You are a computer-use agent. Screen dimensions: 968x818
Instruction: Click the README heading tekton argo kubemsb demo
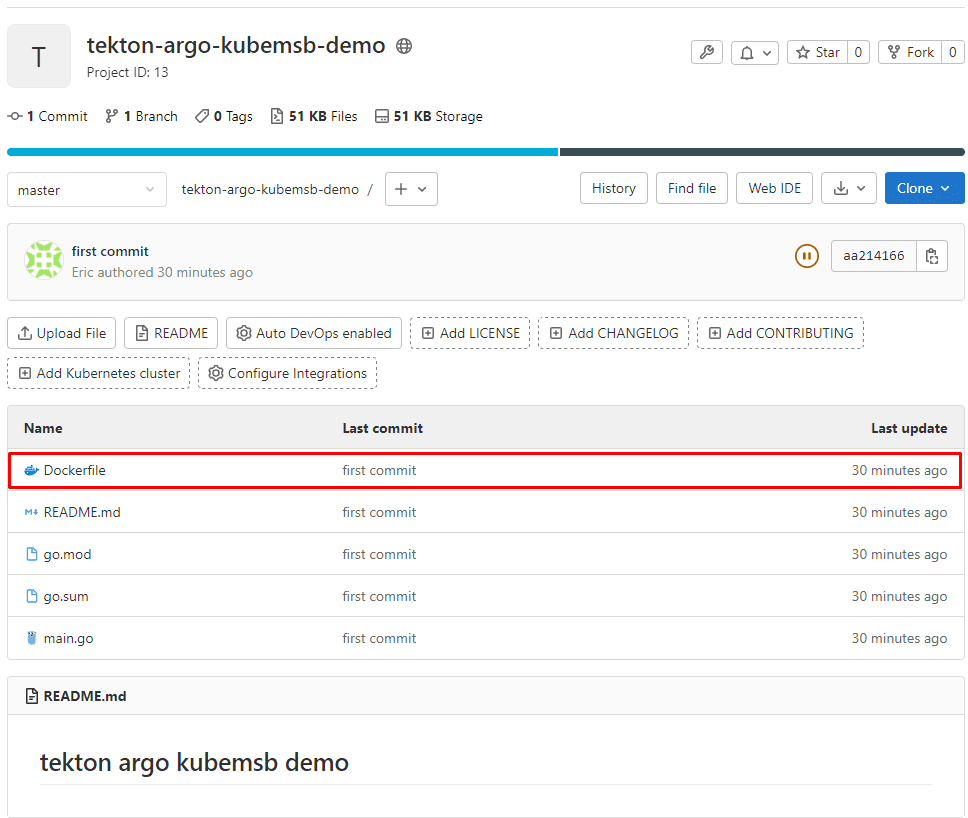194,762
